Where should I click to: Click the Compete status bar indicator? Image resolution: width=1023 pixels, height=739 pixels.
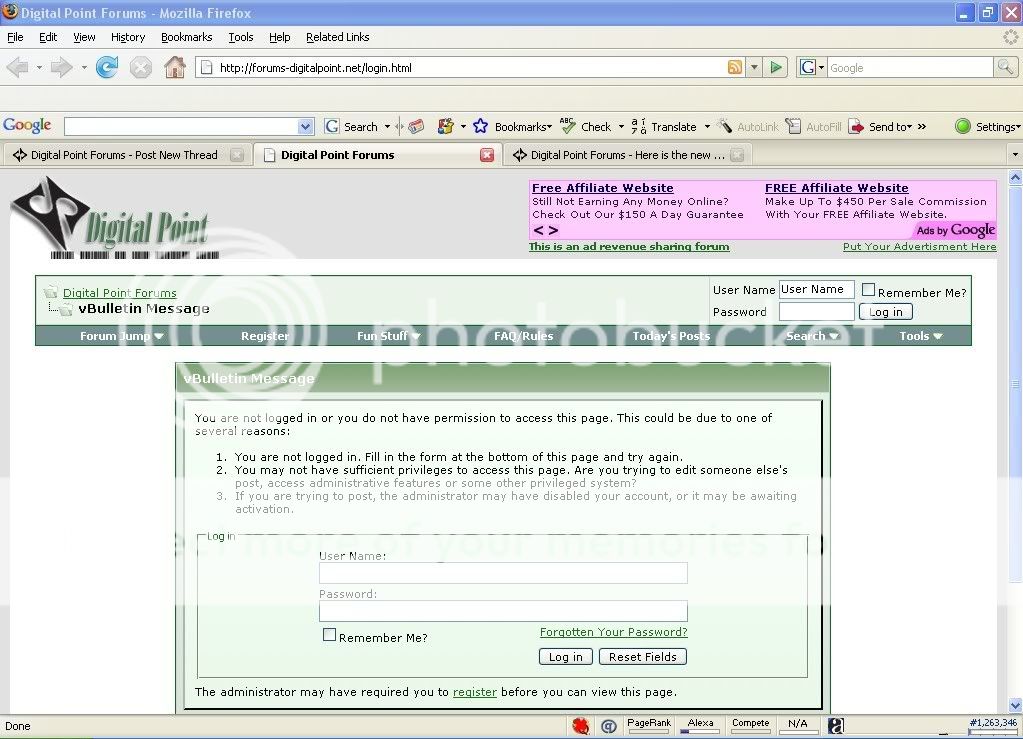pos(750,725)
